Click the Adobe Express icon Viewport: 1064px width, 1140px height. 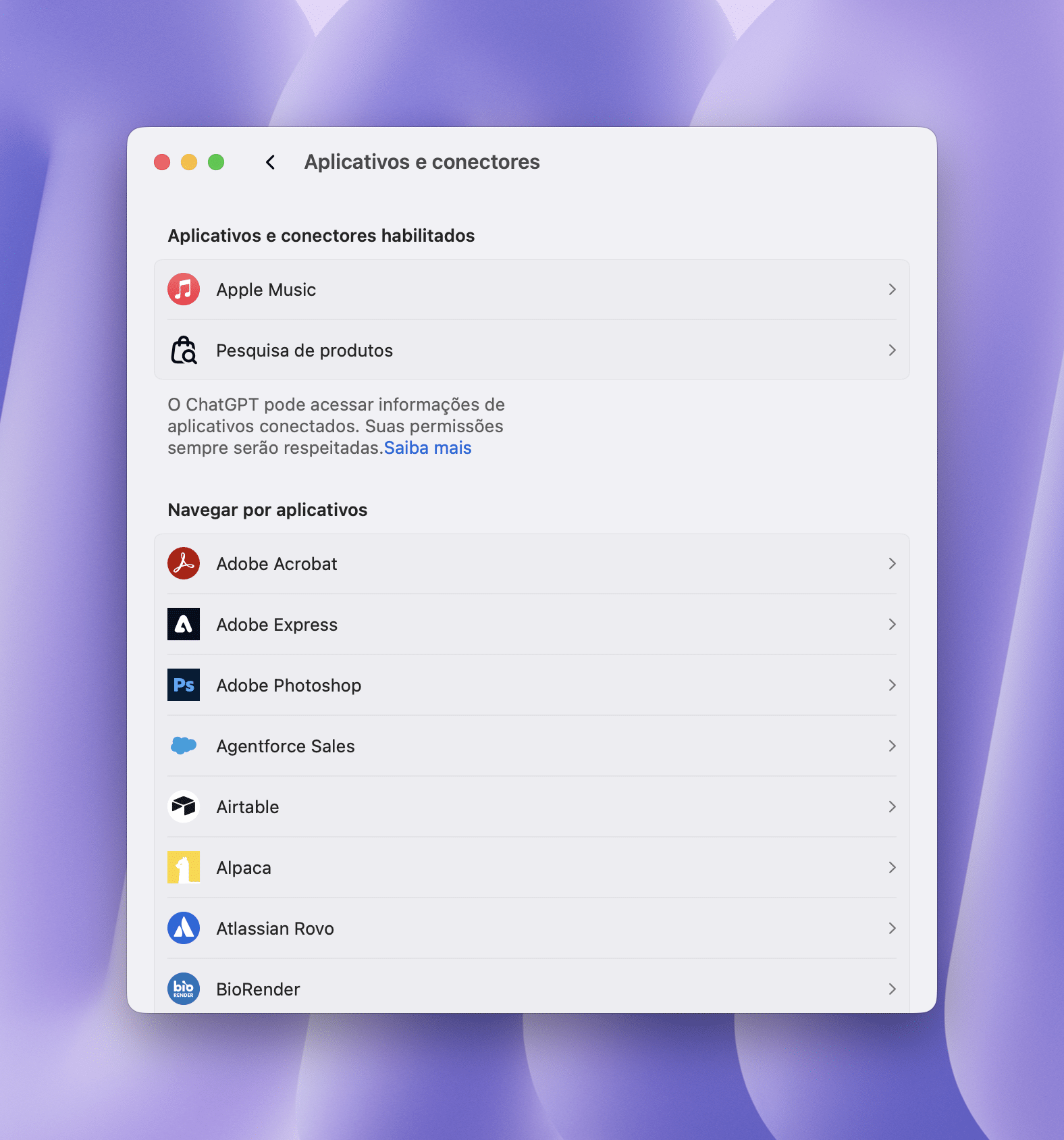coord(184,625)
